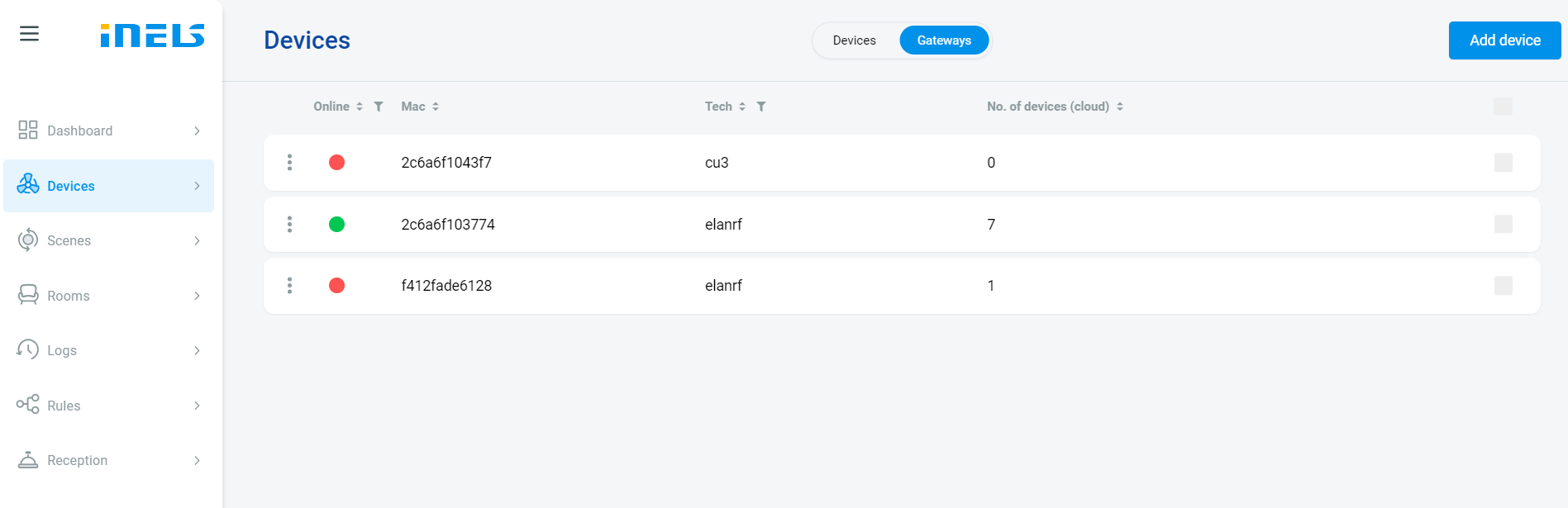
Task: Open the hamburger menu icon
Action: pos(29,34)
